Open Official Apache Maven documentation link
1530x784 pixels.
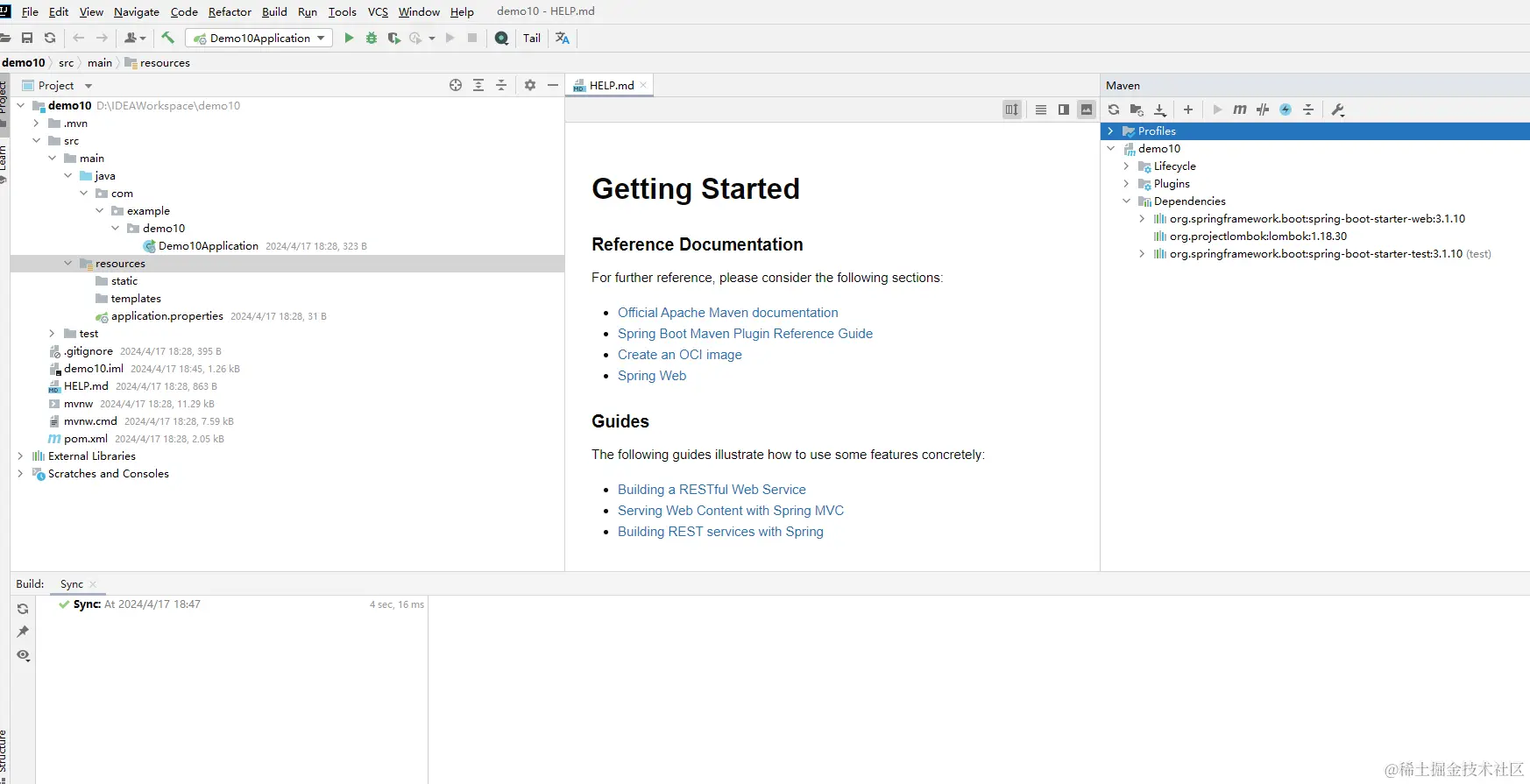(x=727, y=313)
